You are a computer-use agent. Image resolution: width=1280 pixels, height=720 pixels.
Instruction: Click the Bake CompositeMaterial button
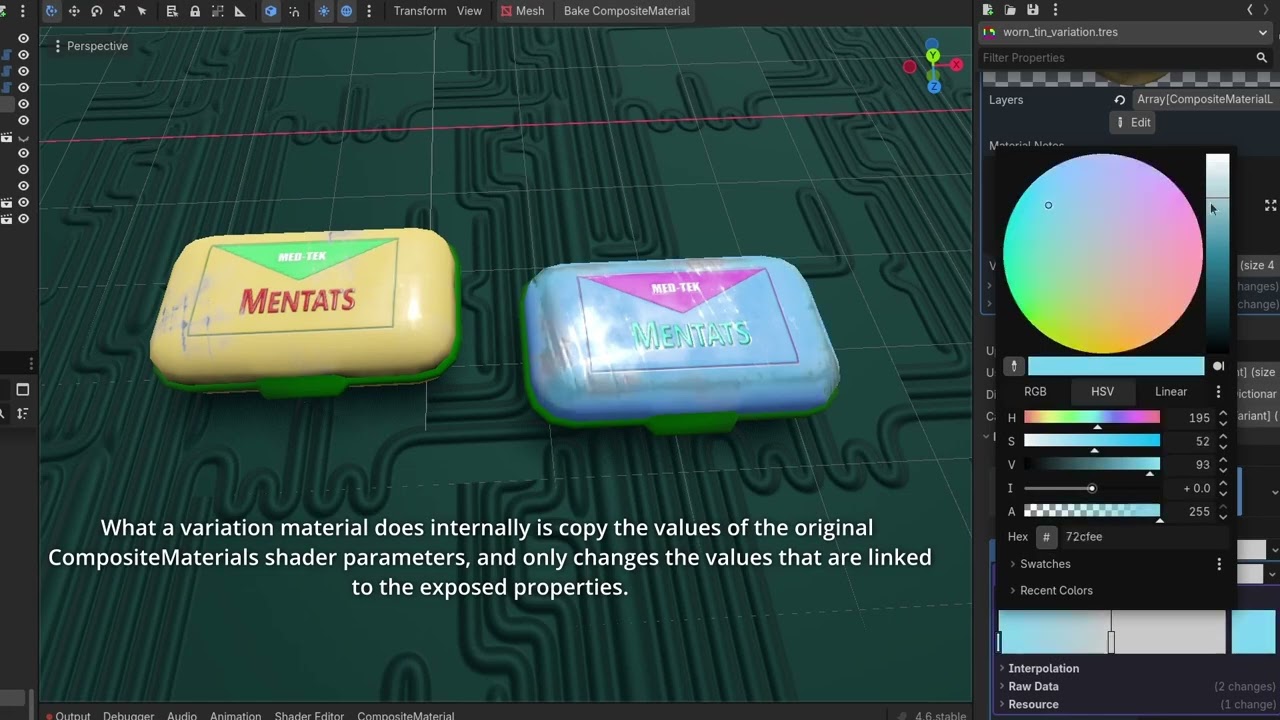tap(626, 11)
